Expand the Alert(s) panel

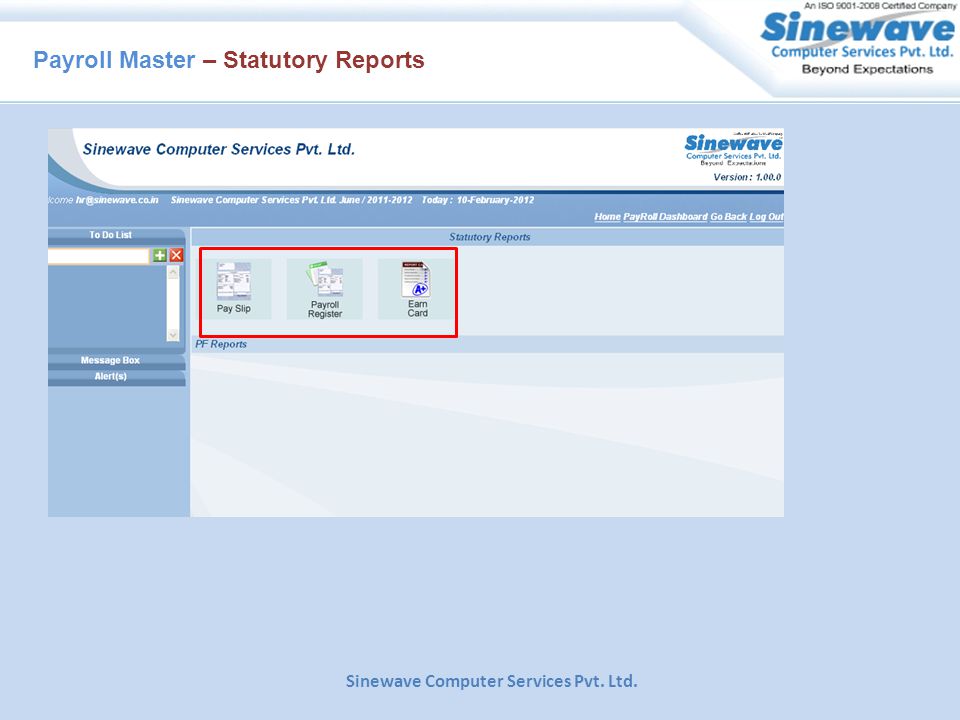pos(116,377)
